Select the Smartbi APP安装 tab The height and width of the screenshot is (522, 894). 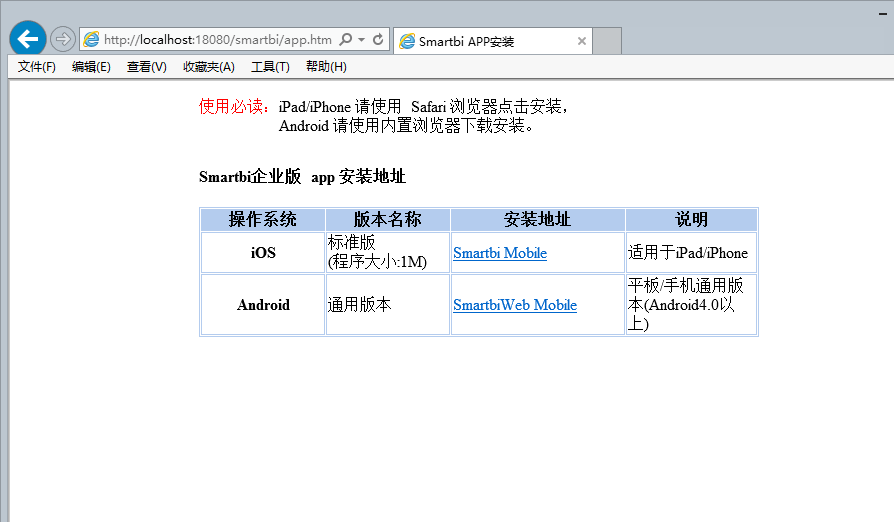click(x=493, y=41)
